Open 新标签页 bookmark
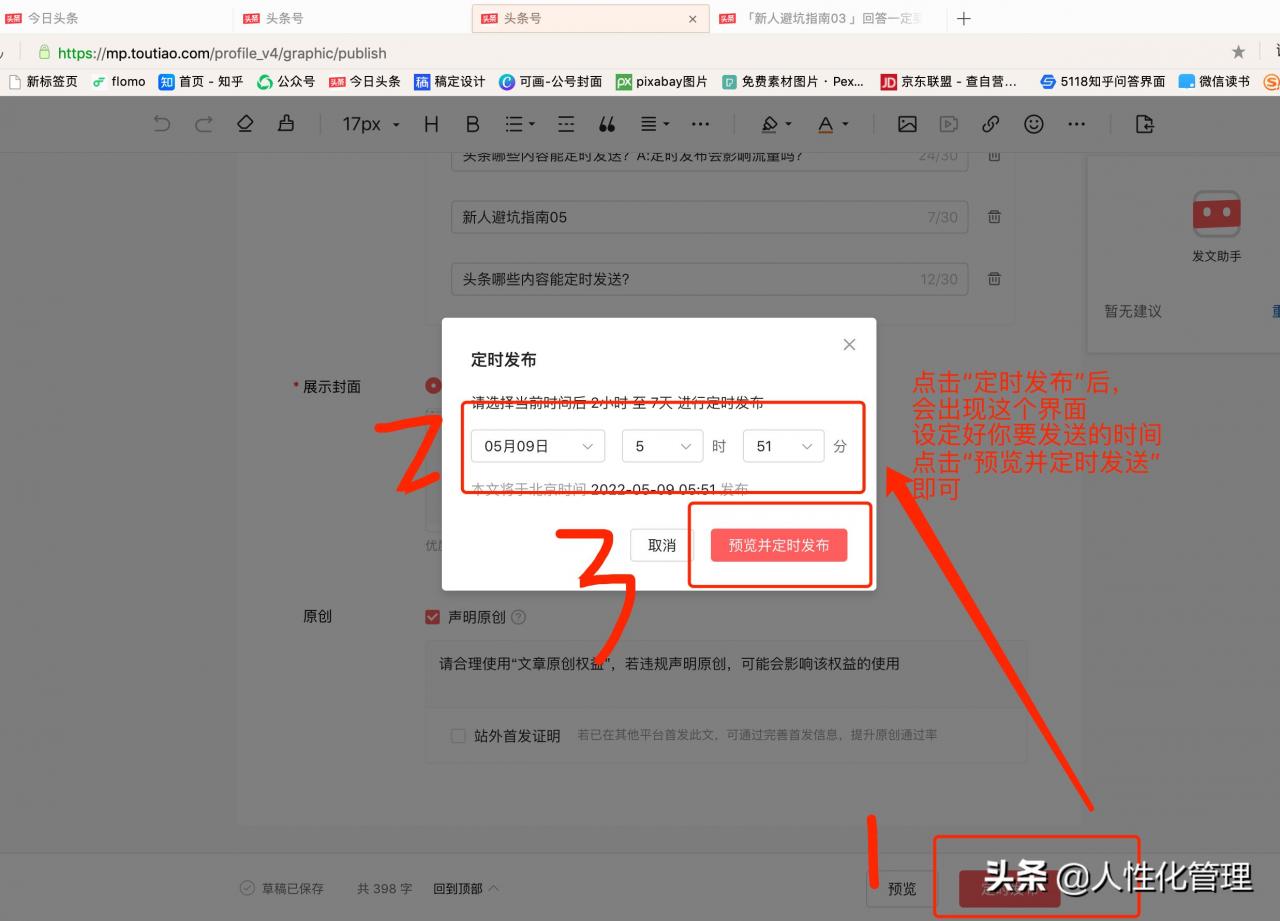Viewport: 1280px width, 921px height. click(x=42, y=82)
